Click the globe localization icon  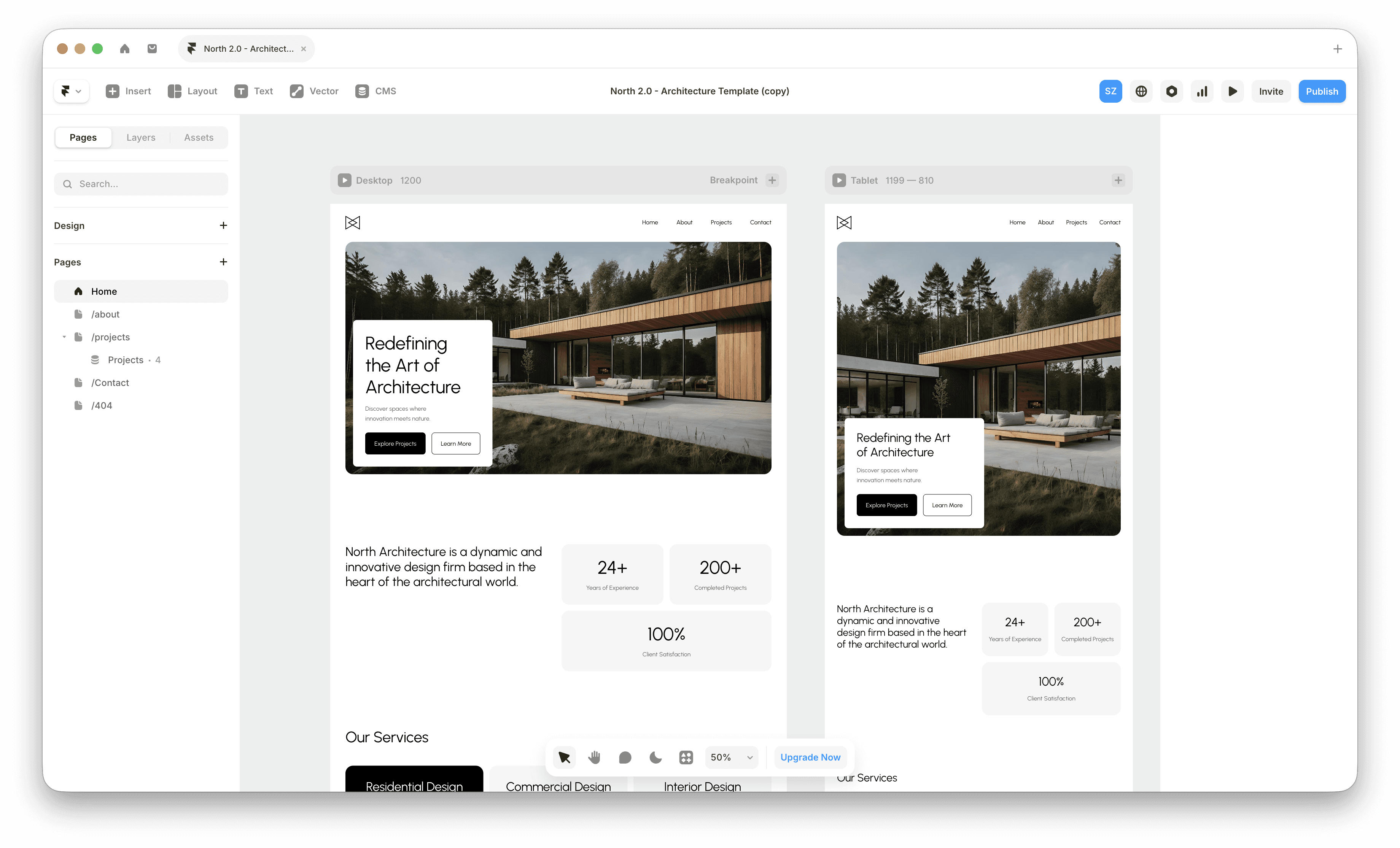1141,91
